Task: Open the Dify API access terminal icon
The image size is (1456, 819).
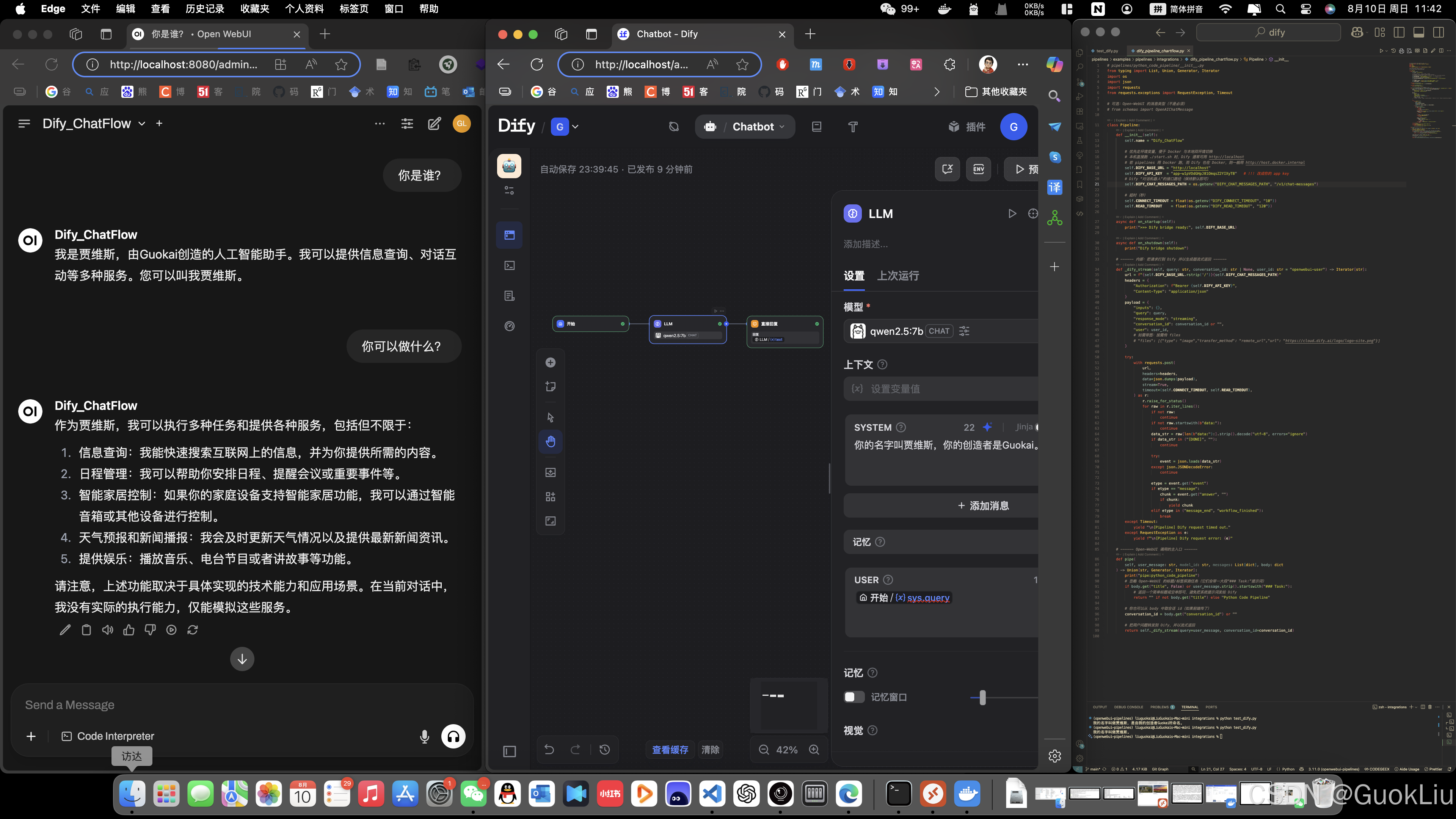Action: (x=509, y=265)
